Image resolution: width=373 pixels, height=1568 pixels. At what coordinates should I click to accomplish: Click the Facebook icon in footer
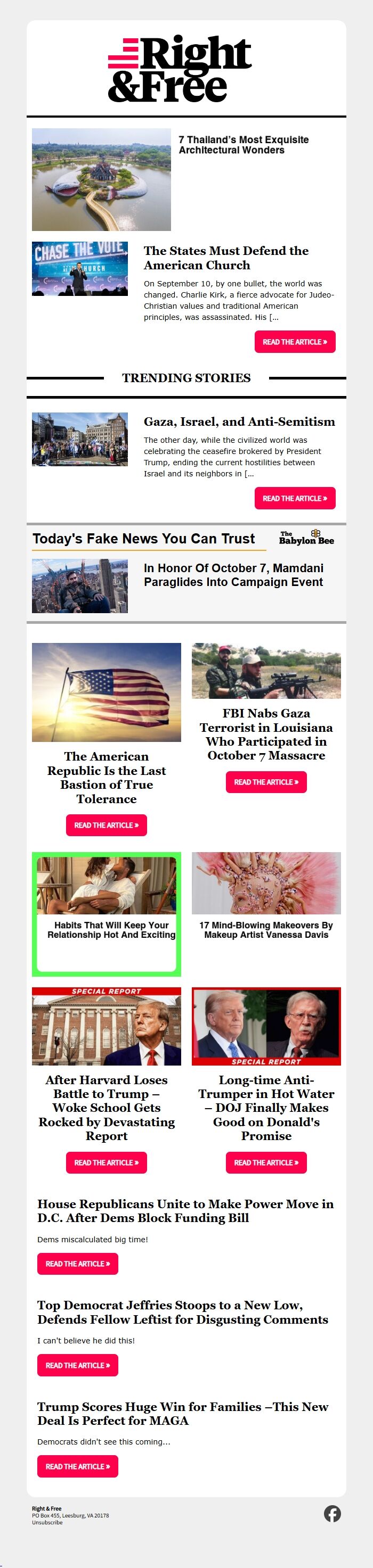332,1513
